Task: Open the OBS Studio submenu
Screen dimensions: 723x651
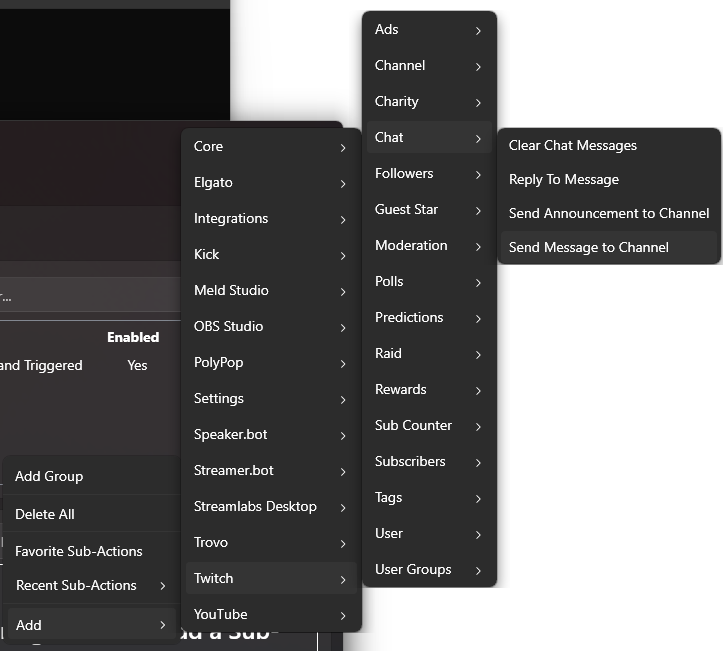Action: (270, 326)
